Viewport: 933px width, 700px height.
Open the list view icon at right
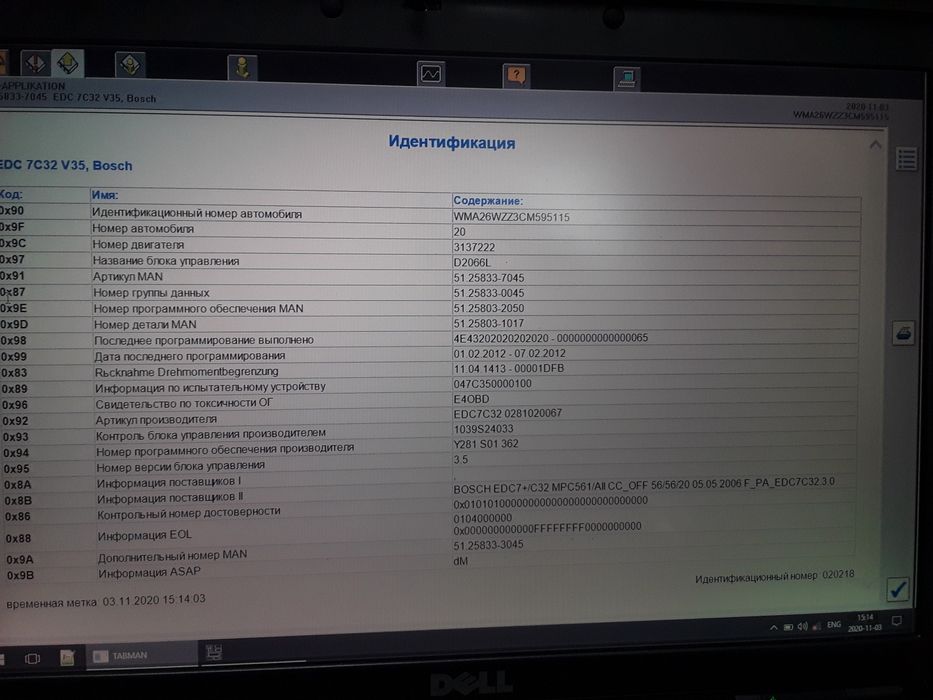click(x=906, y=160)
